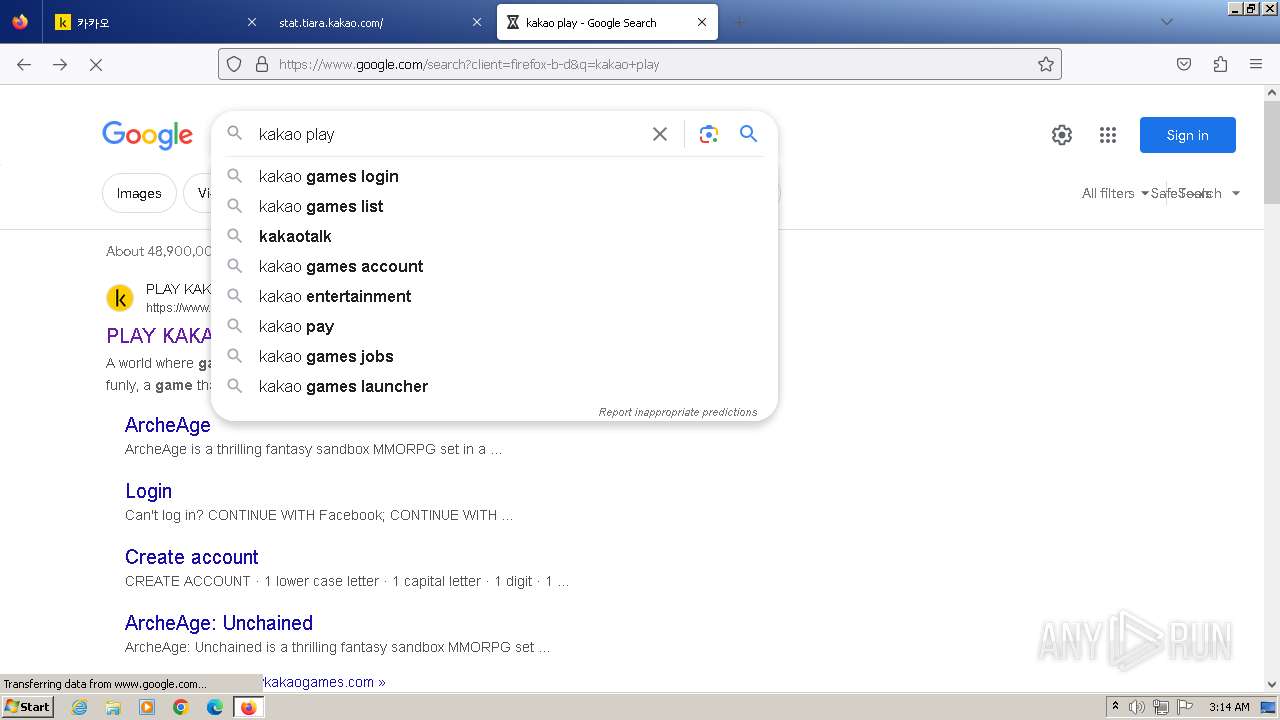Launch Chrome from taskbar
This screenshot has height=720, width=1280.
181,707
